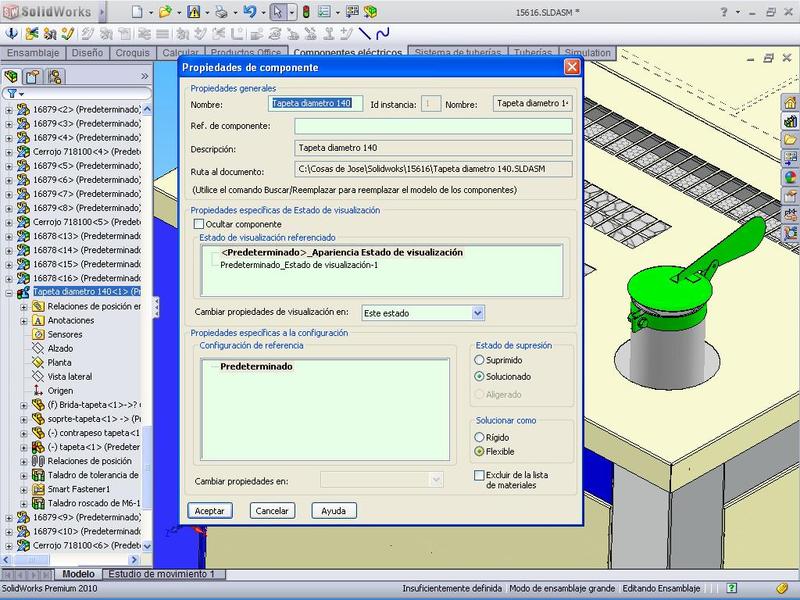Viewport: 800px width, 600px height.
Task: Expand 16879<2> tree node
Action: point(9,110)
